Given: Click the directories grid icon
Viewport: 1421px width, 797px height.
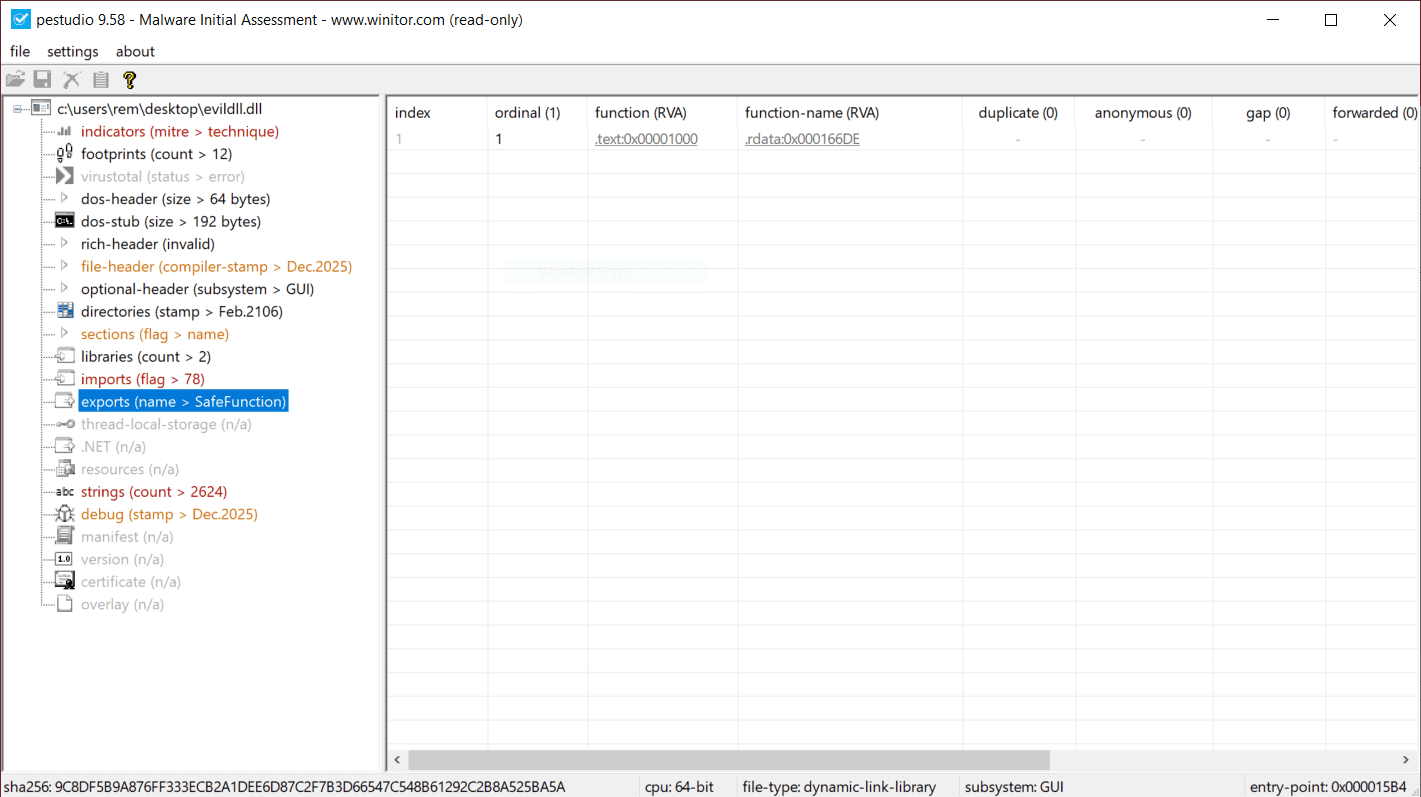Looking at the screenshot, I should 64,311.
